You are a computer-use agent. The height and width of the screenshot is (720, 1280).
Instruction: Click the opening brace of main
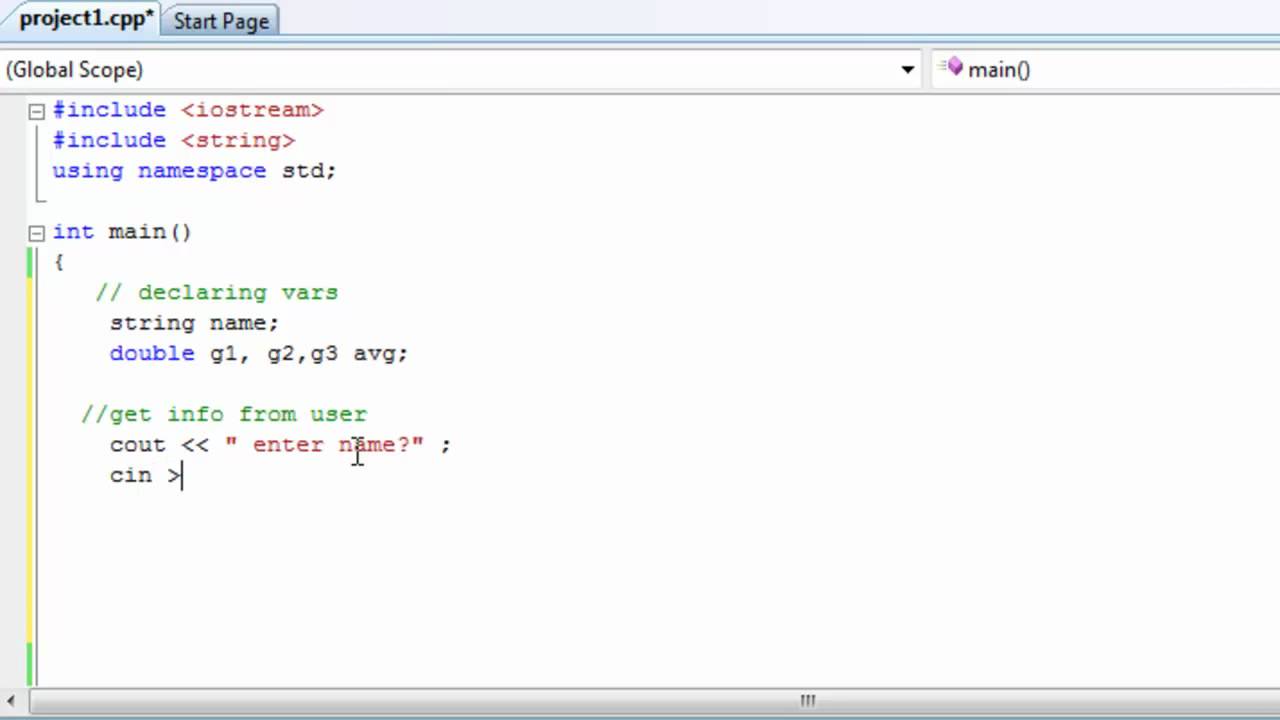[x=59, y=262]
